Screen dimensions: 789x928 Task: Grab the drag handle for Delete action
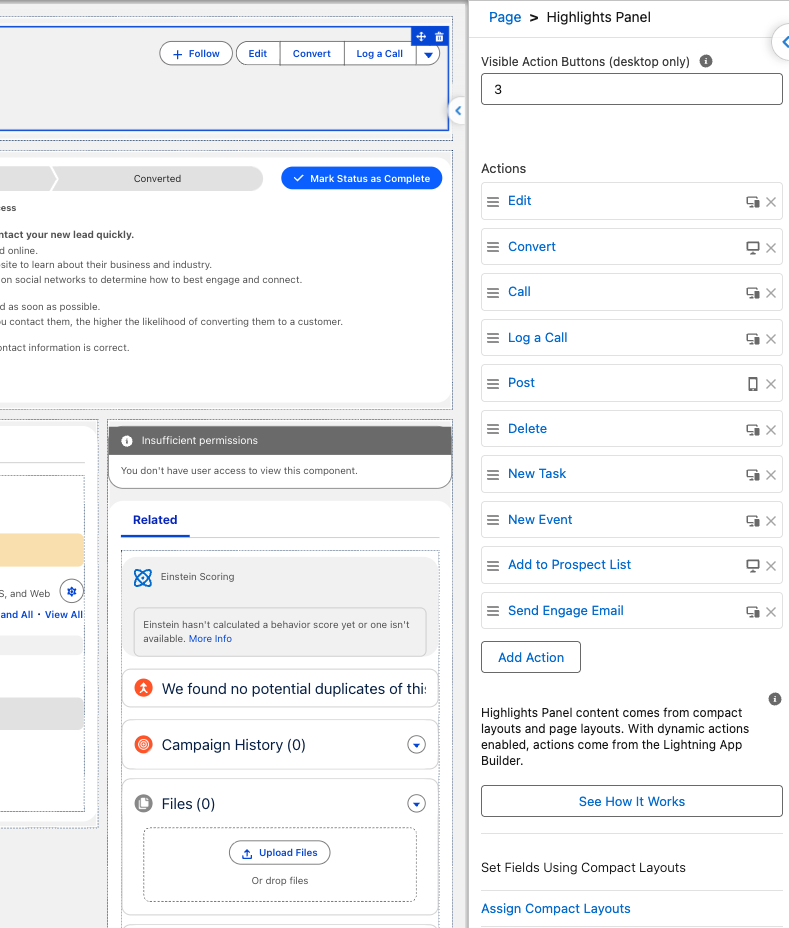click(492, 430)
